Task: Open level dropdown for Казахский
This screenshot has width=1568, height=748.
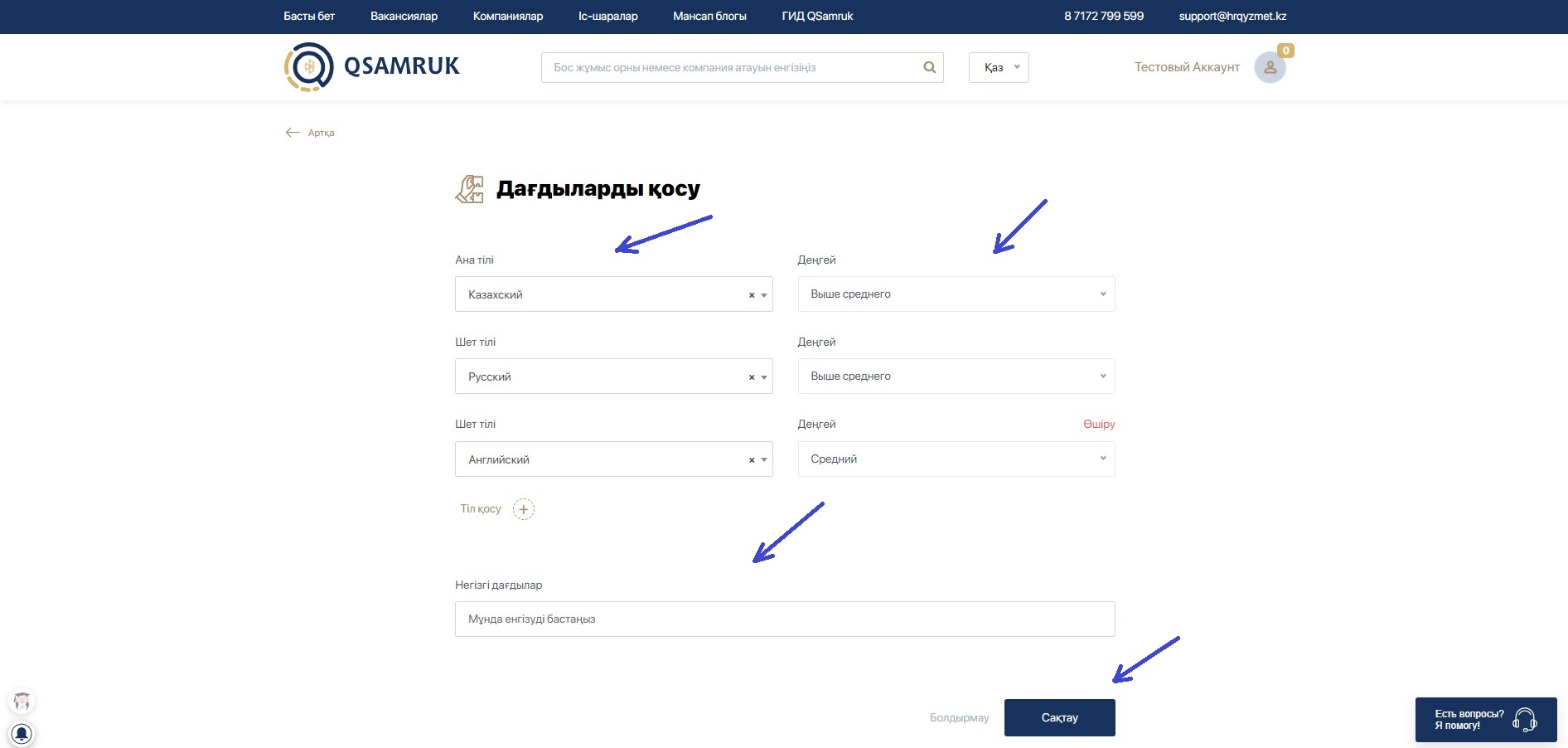Action: click(956, 294)
